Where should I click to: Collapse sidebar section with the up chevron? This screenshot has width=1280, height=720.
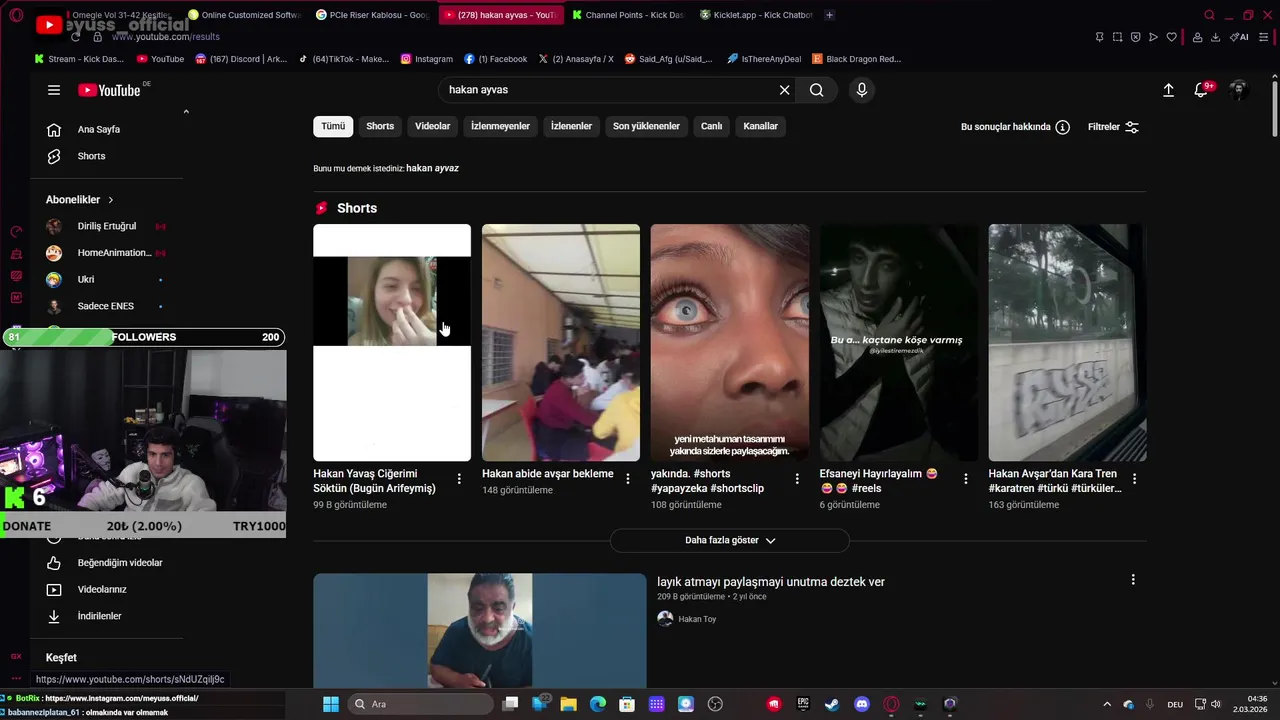click(x=186, y=111)
